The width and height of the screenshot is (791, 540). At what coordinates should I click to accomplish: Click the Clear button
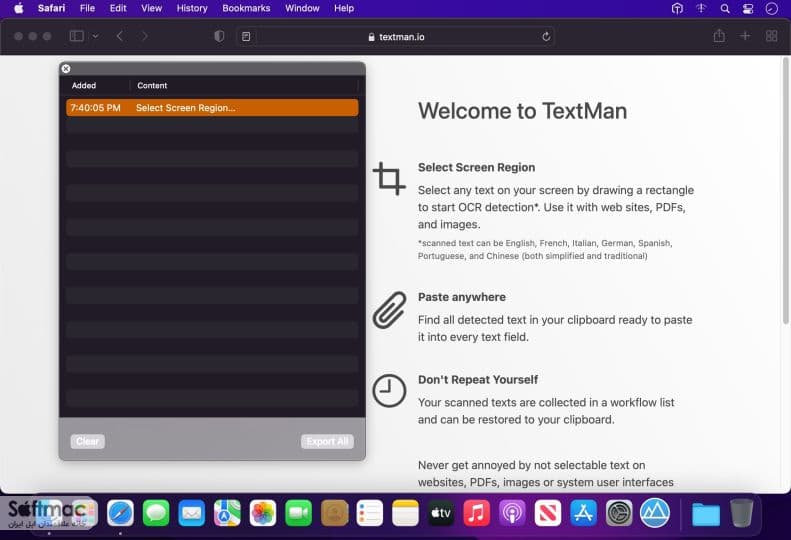tap(87, 441)
